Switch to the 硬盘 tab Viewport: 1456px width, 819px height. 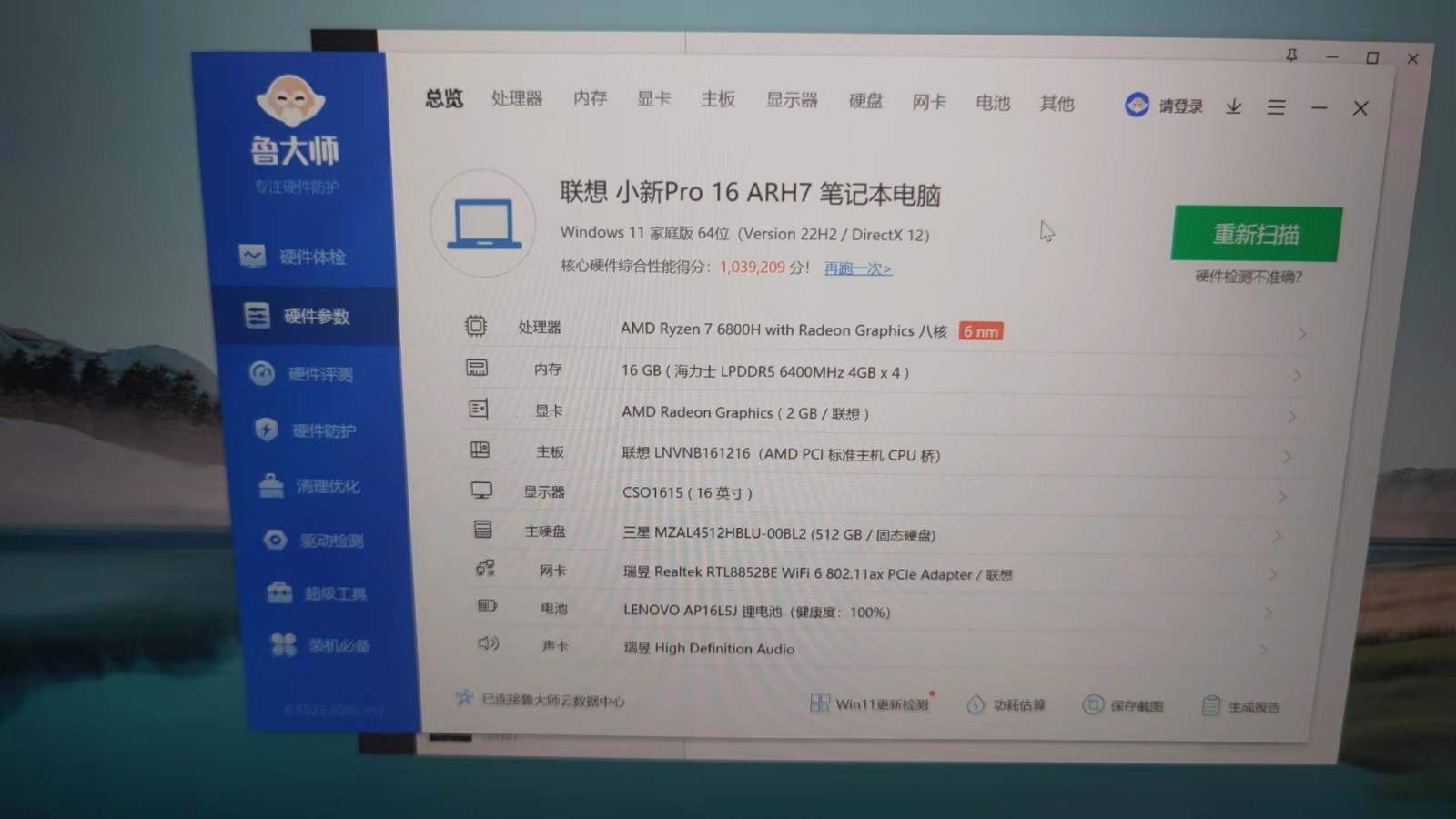pos(865,101)
